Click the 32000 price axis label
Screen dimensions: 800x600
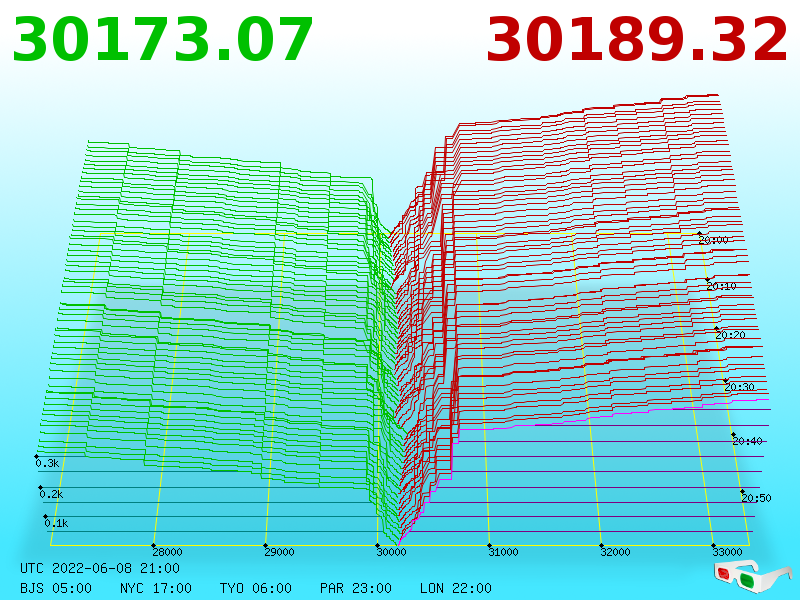click(x=615, y=552)
